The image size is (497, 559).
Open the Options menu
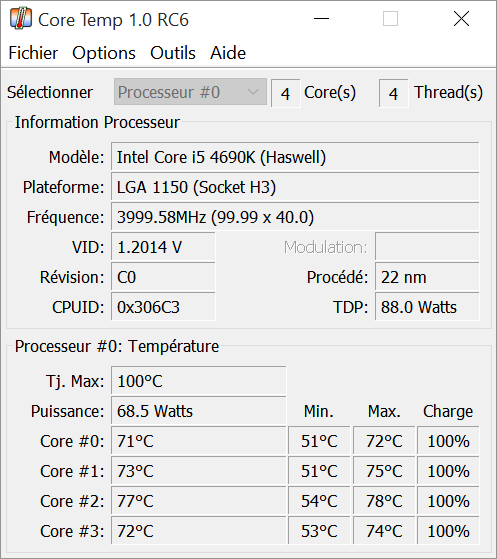(104, 53)
